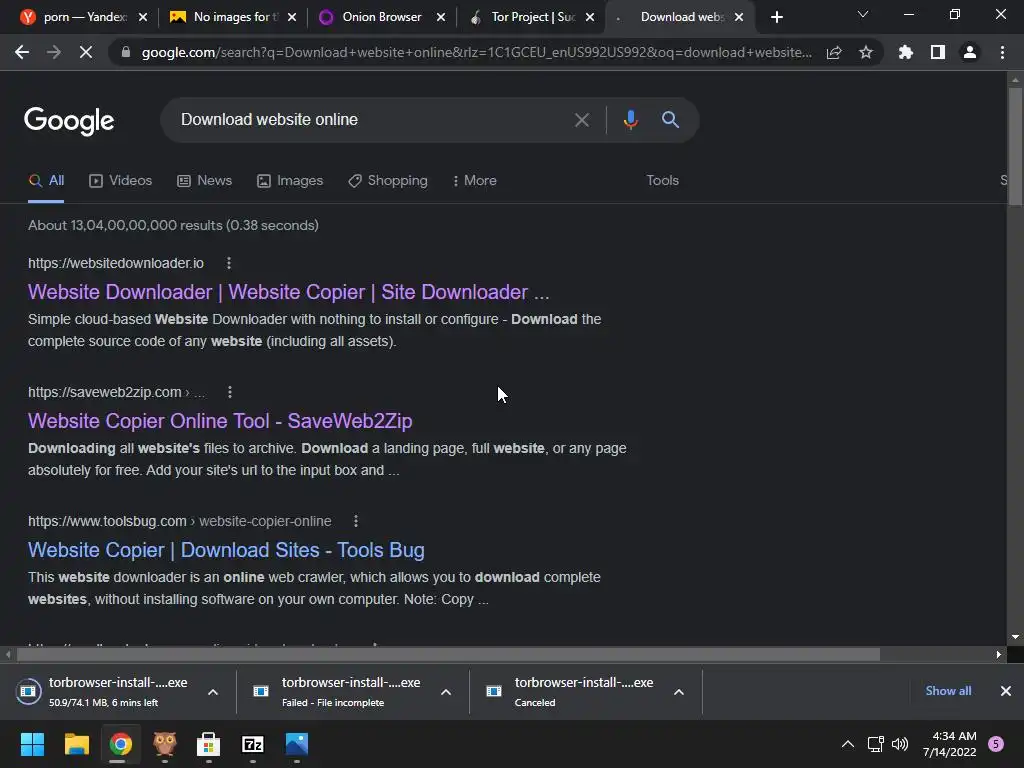Show hidden system tray icons
Image resolution: width=1024 pixels, height=768 pixels.
(848, 744)
